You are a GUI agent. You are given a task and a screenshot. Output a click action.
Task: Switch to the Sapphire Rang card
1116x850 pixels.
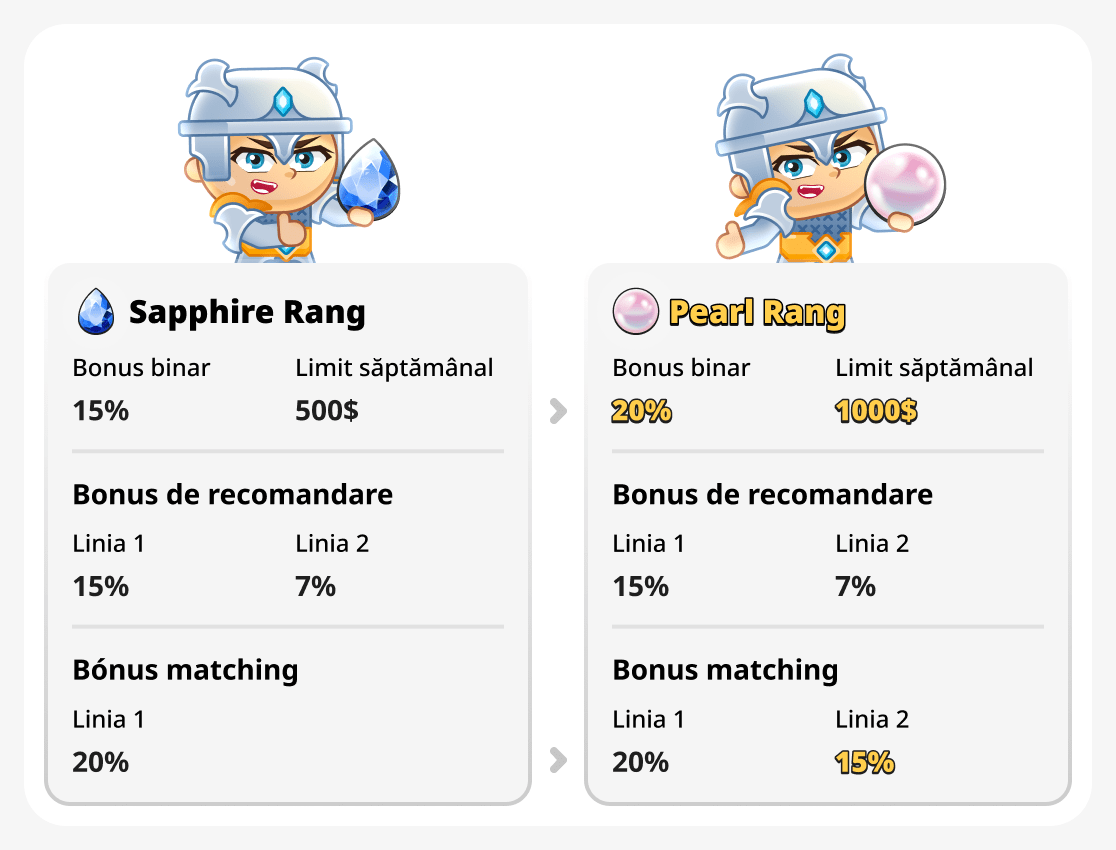click(287, 530)
